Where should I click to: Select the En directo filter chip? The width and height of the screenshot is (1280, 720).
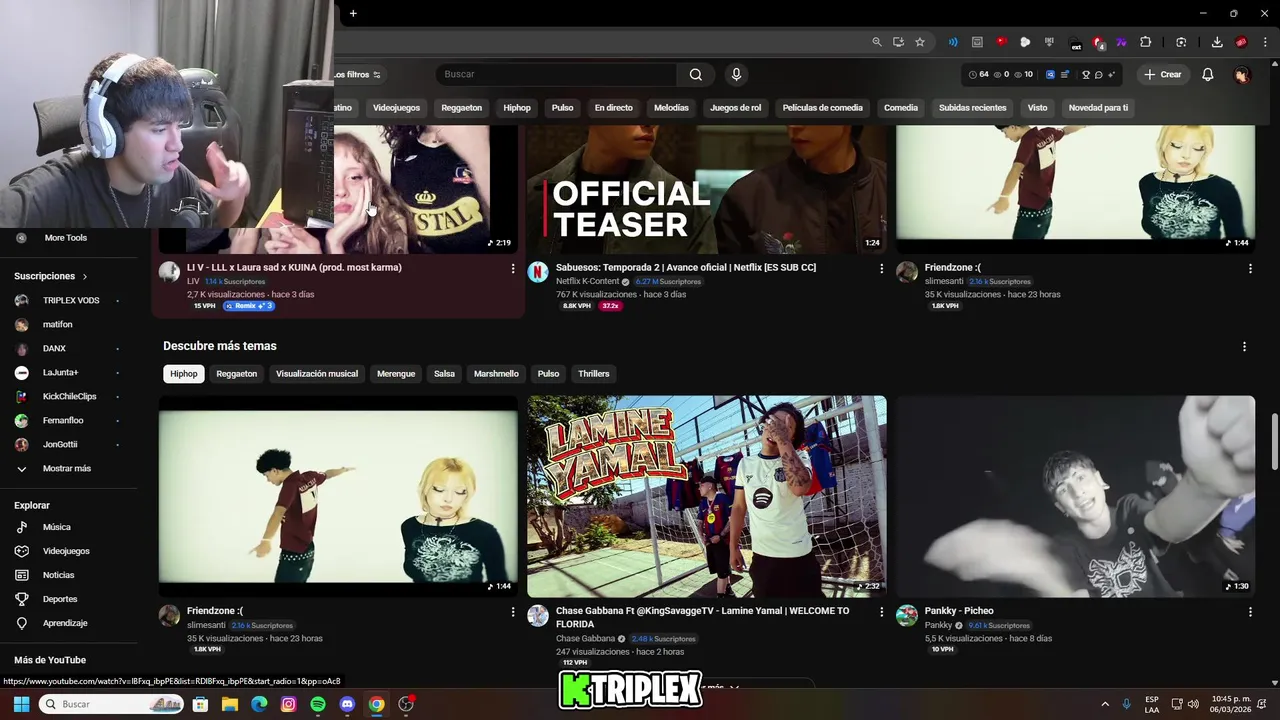pyautogui.click(x=613, y=107)
